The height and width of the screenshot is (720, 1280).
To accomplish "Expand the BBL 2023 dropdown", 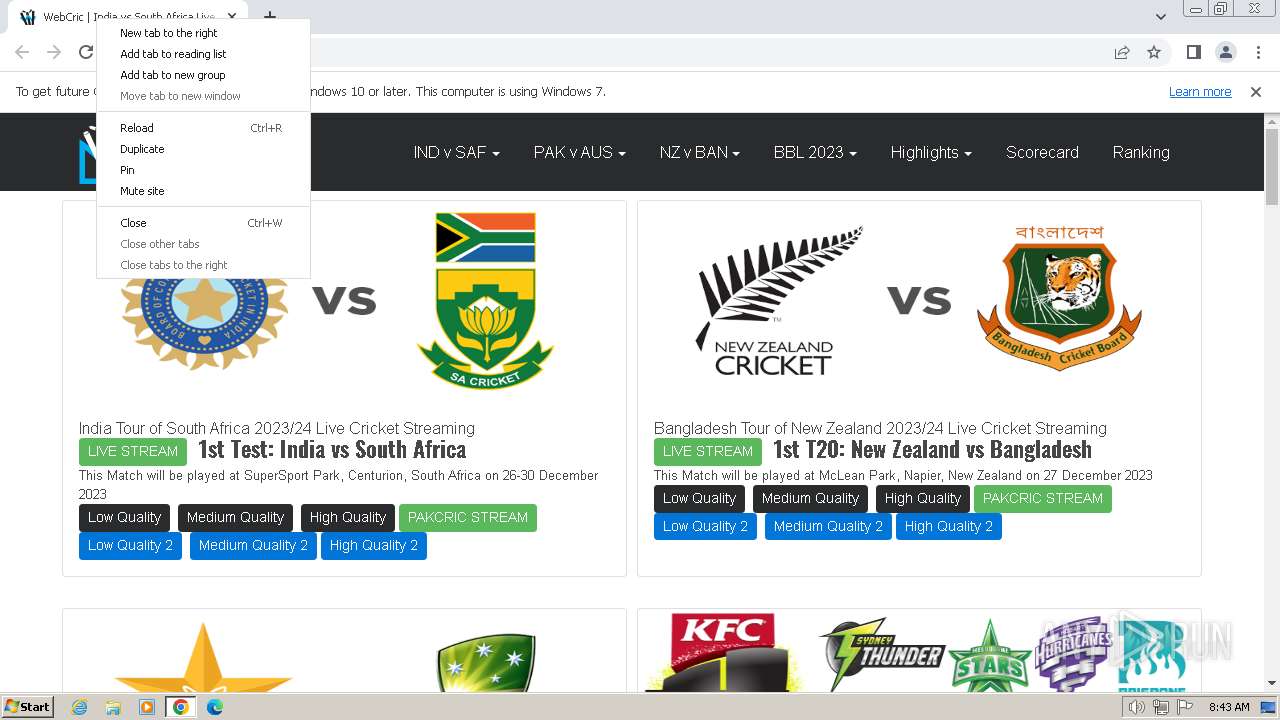I will [815, 152].
